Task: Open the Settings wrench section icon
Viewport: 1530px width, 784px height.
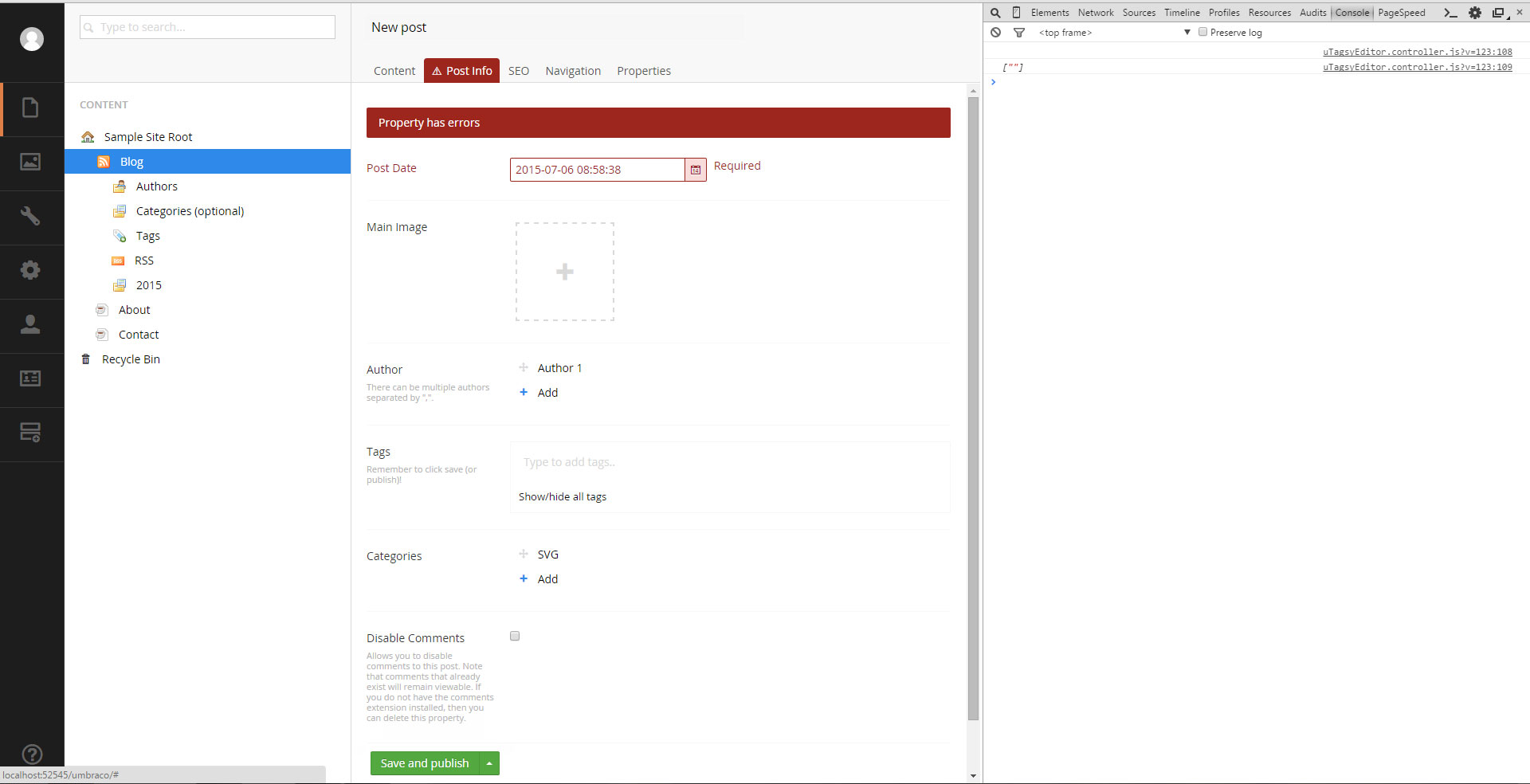Action: (30, 216)
